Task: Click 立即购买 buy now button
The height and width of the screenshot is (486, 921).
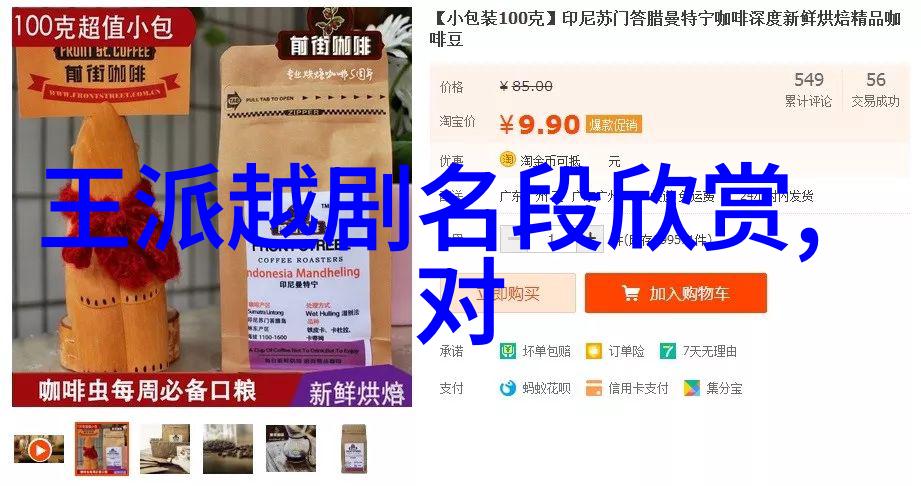Action: (x=507, y=293)
